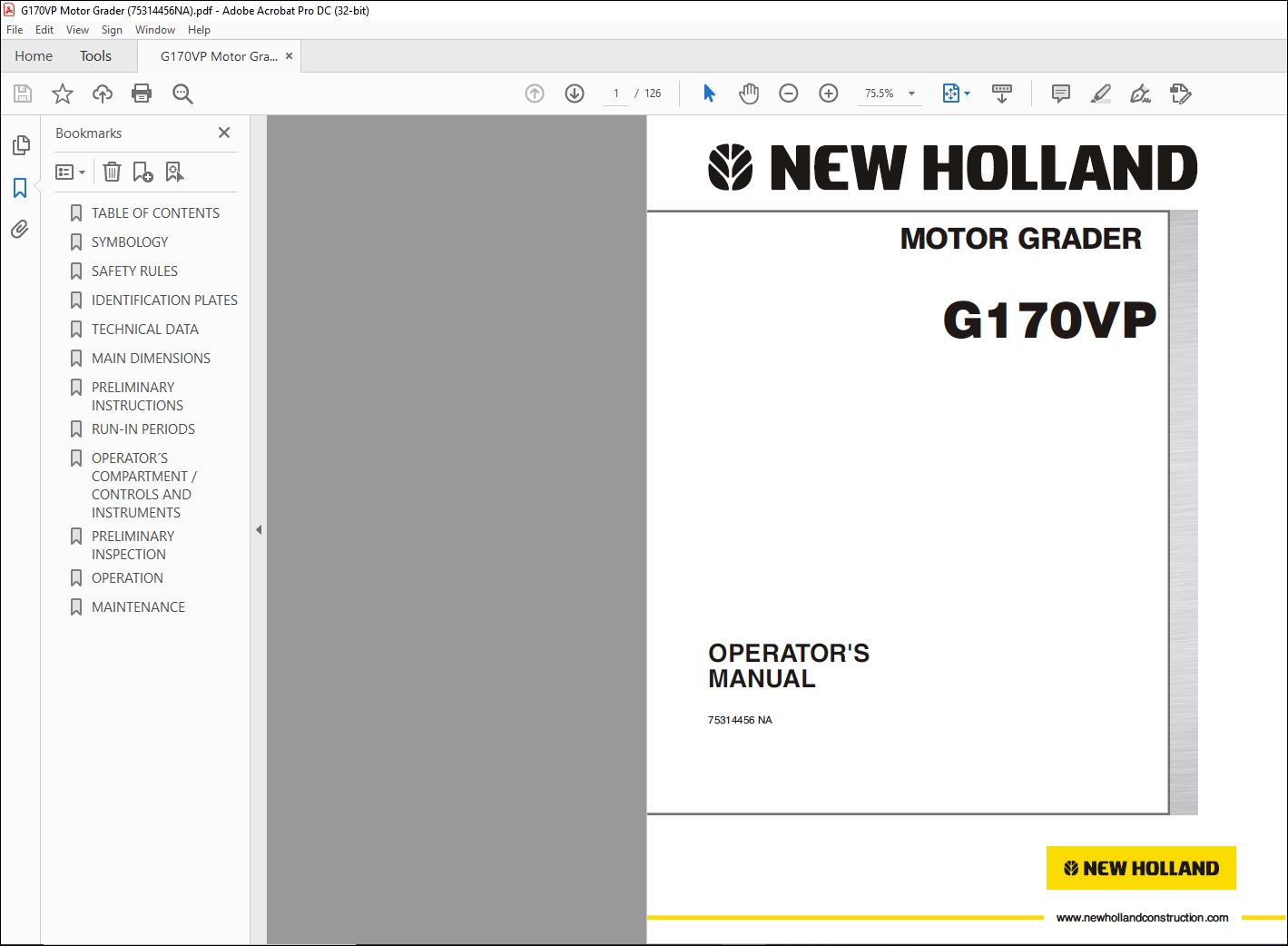Select the highlight text pen tool
Viewport: 1288px width, 946px height.
pyautogui.click(x=1100, y=94)
